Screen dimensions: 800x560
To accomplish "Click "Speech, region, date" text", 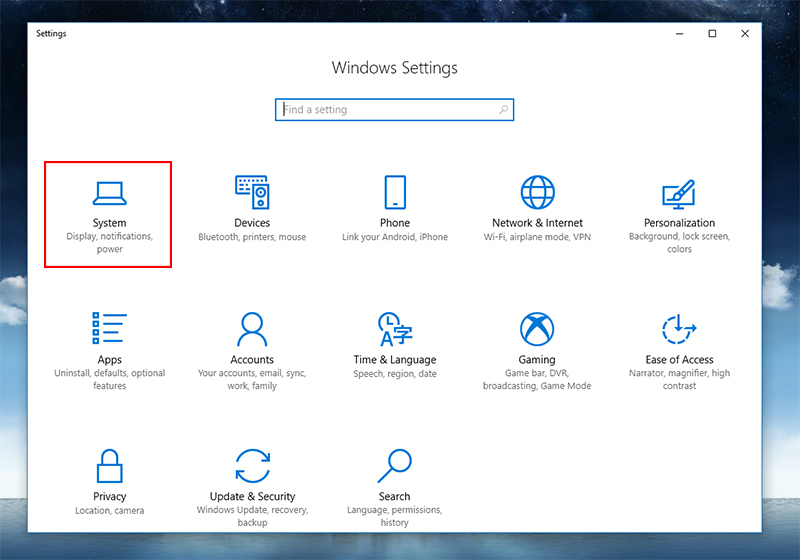I will (x=395, y=374).
